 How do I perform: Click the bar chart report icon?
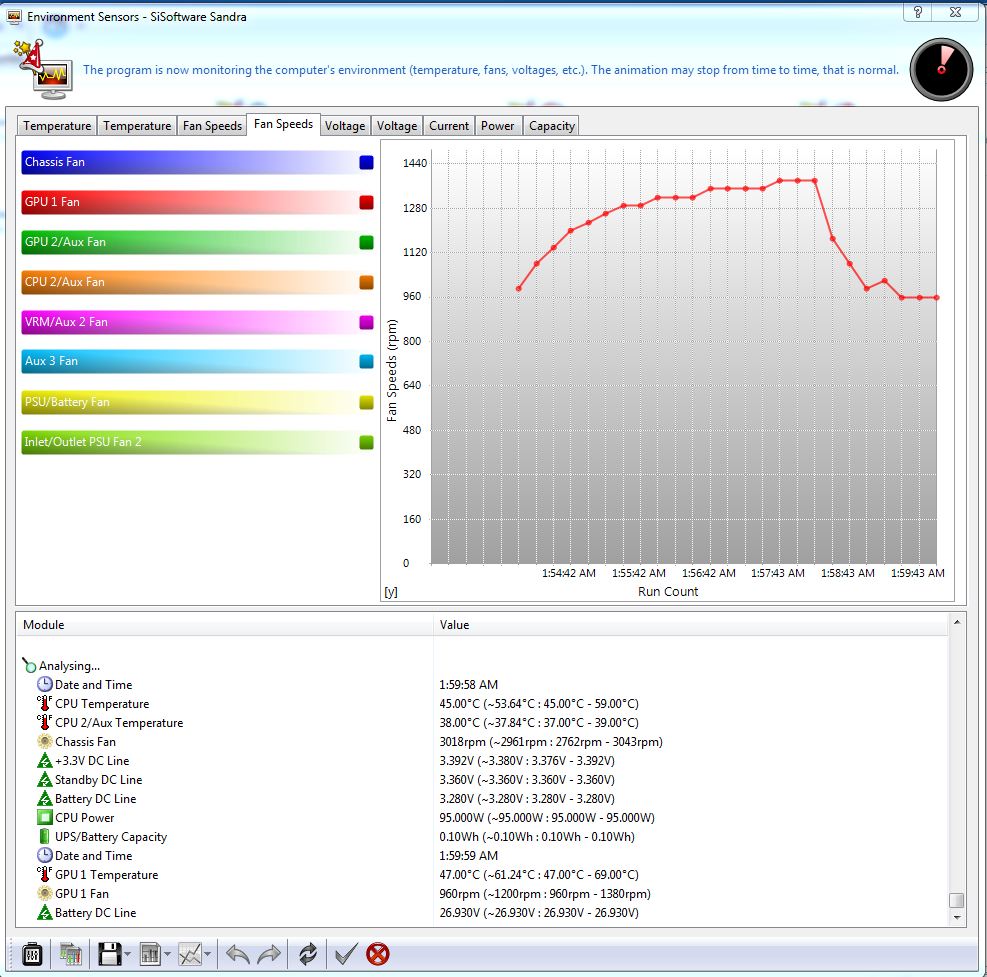(x=150, y=954)
